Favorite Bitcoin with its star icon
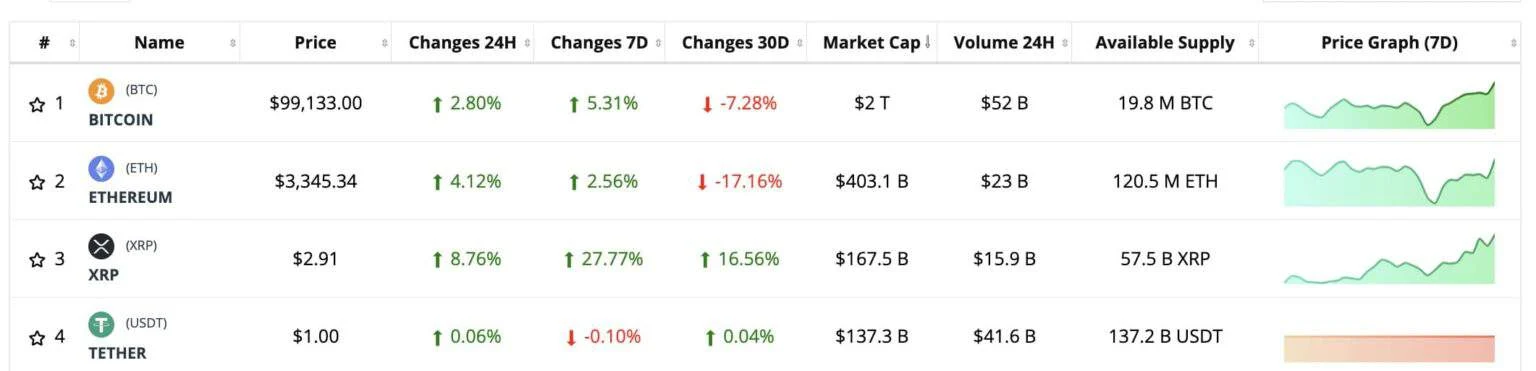The image size is (1536, 371). 38,104
